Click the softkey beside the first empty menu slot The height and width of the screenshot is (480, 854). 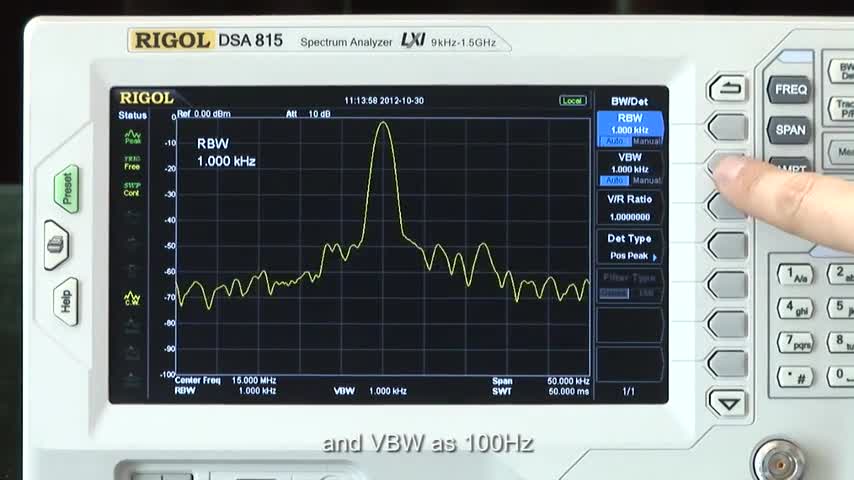(727, 324)
